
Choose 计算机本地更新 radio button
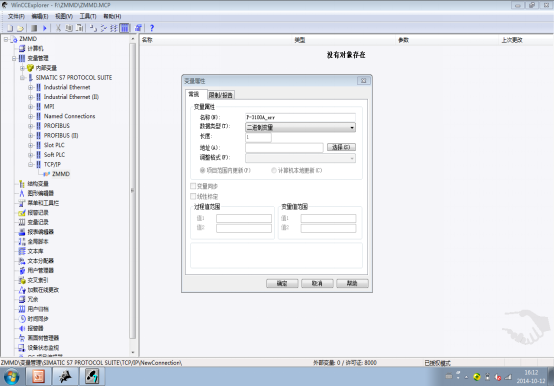click(273, 170)
